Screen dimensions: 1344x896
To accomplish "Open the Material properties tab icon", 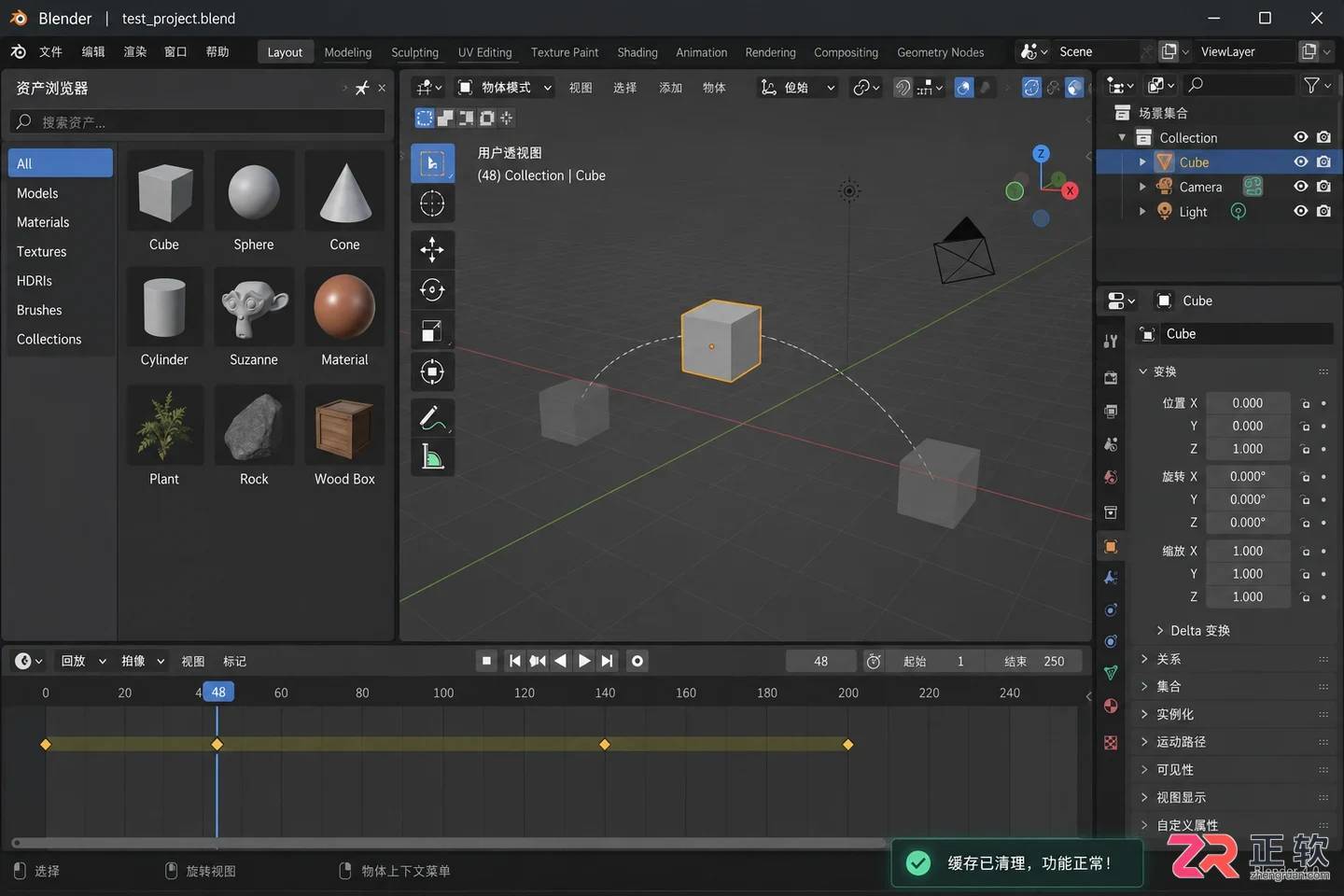I will point(1111,706).
